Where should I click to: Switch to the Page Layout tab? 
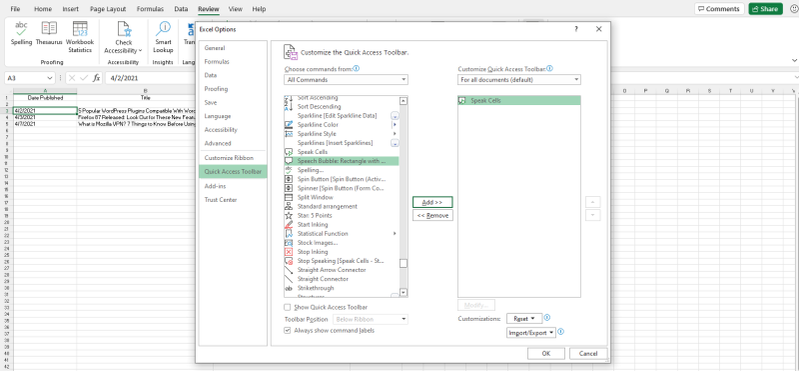point(108,9)
